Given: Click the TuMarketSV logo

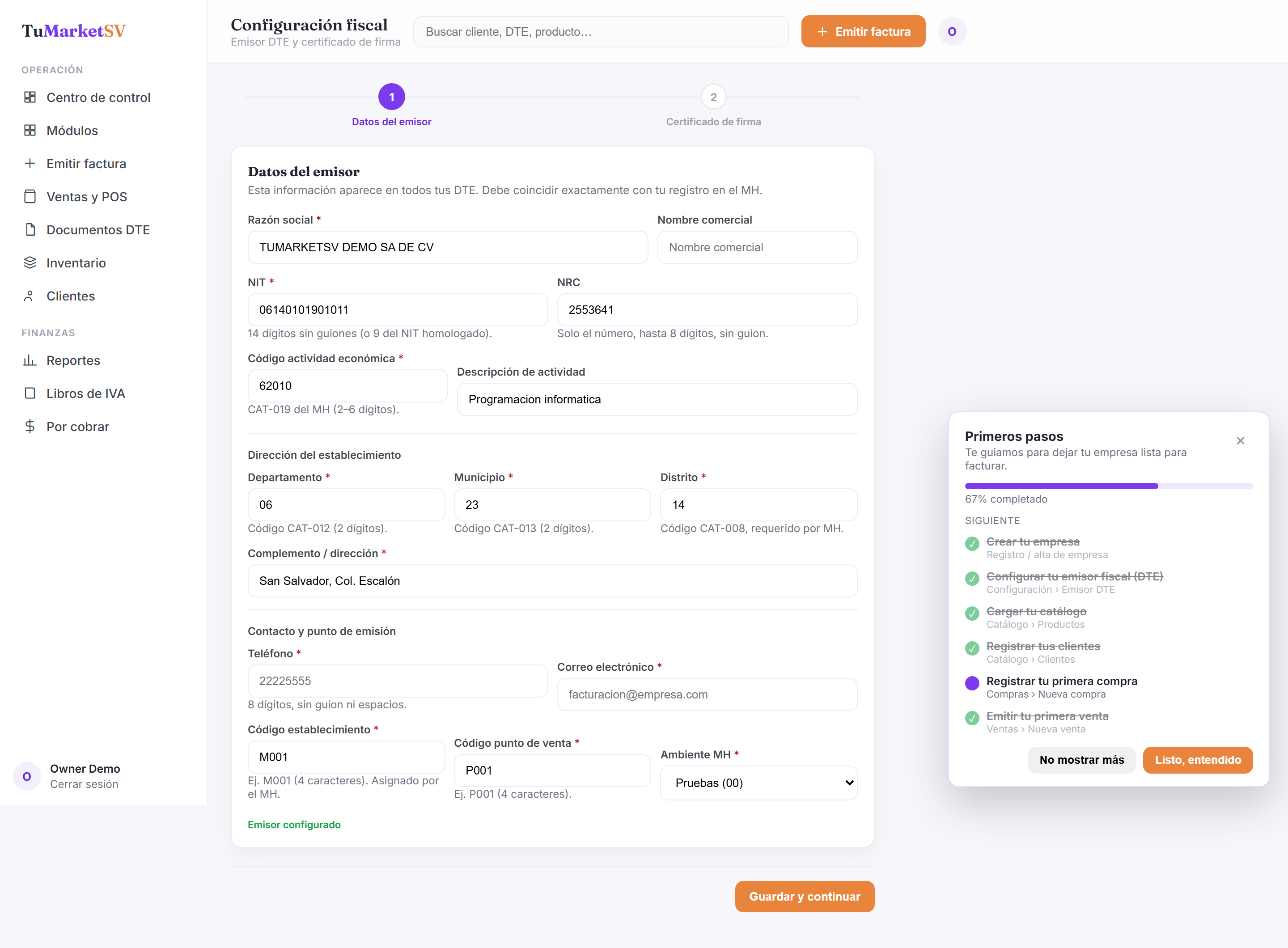Looking at the screenshot, I should coord(73,30).
